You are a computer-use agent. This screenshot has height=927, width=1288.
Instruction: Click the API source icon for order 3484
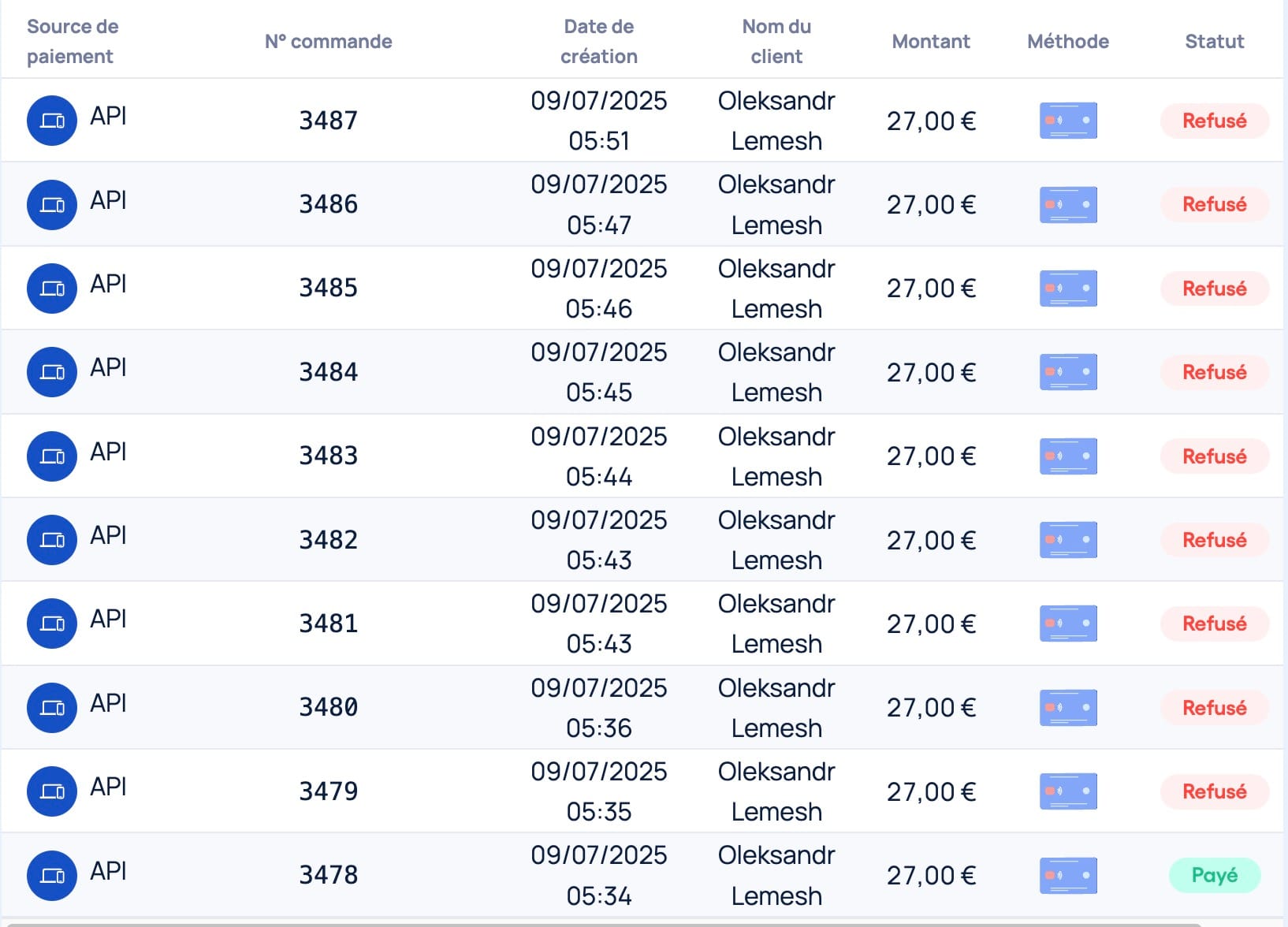click(52, 372)
